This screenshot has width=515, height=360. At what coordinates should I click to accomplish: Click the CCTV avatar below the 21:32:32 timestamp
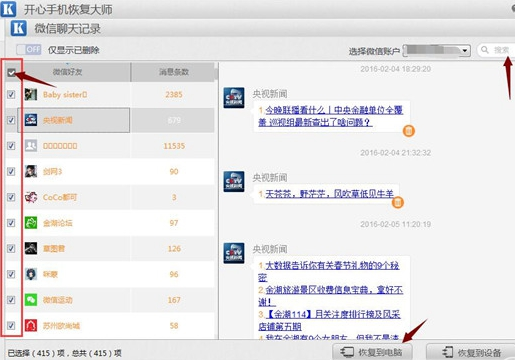point(234,181)
